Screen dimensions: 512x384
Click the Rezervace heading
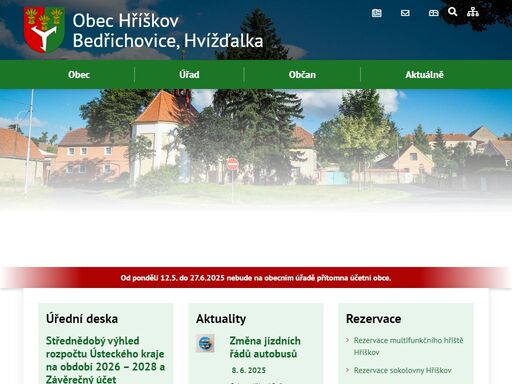coord(373,319)
